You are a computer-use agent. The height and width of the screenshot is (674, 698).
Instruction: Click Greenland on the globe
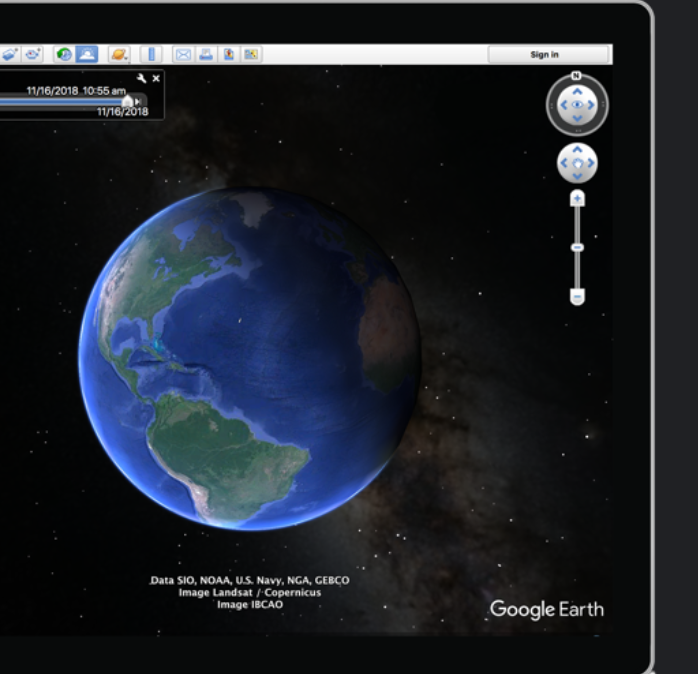(x=253, y=207)
